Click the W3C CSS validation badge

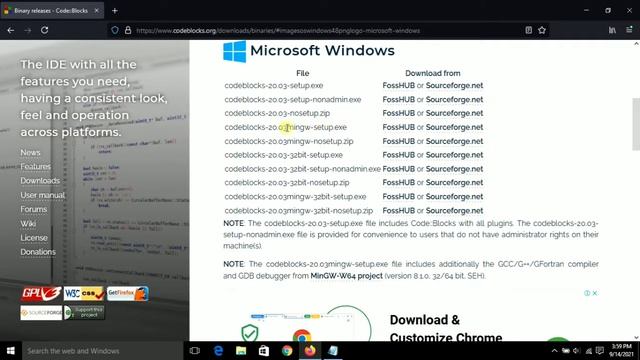[84, 293]
